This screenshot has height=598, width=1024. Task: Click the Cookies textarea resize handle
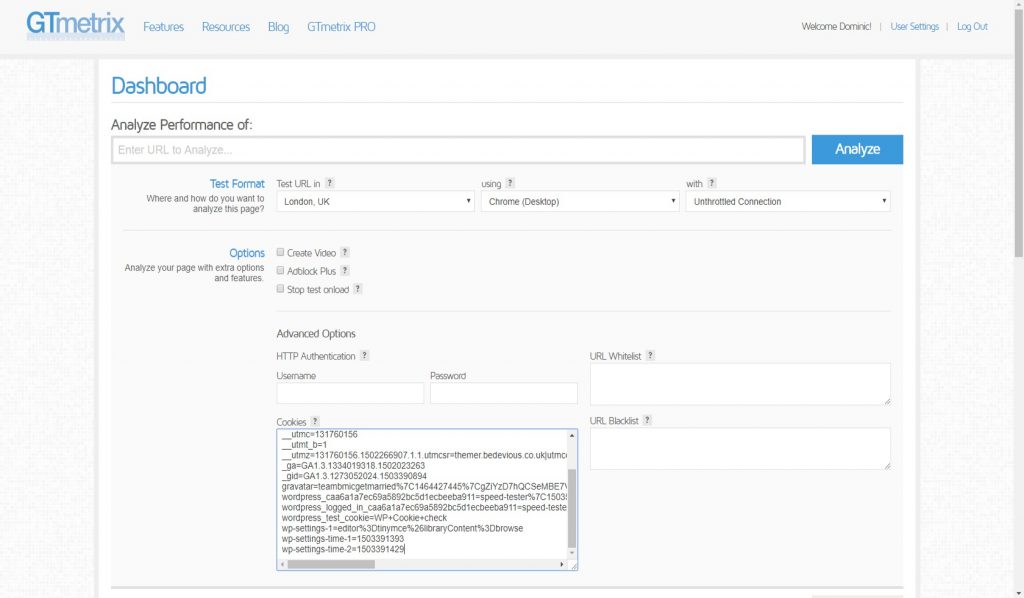point(573,566)
